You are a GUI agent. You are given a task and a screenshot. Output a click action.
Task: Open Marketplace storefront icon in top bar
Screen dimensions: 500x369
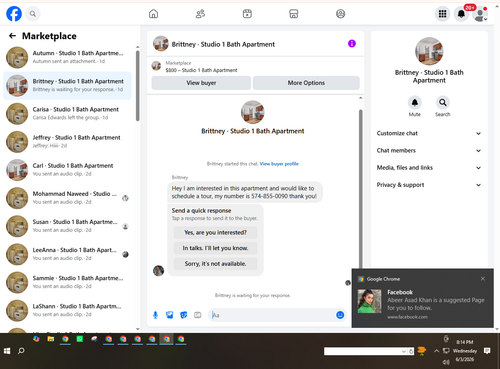pos(293,14)
